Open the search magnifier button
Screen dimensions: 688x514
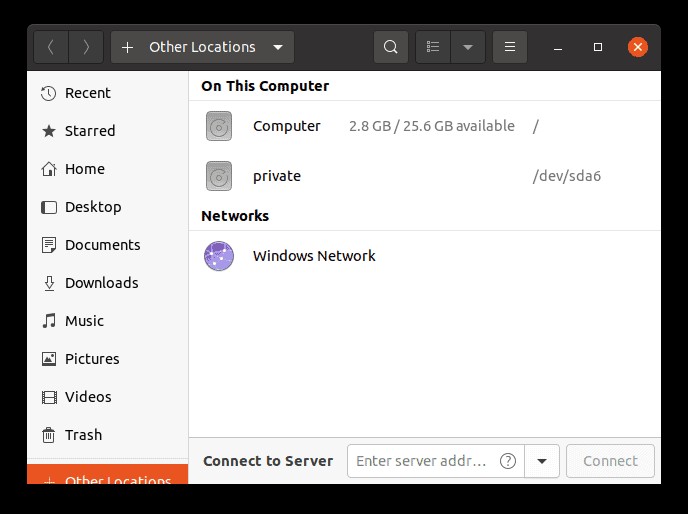[391, 47]
